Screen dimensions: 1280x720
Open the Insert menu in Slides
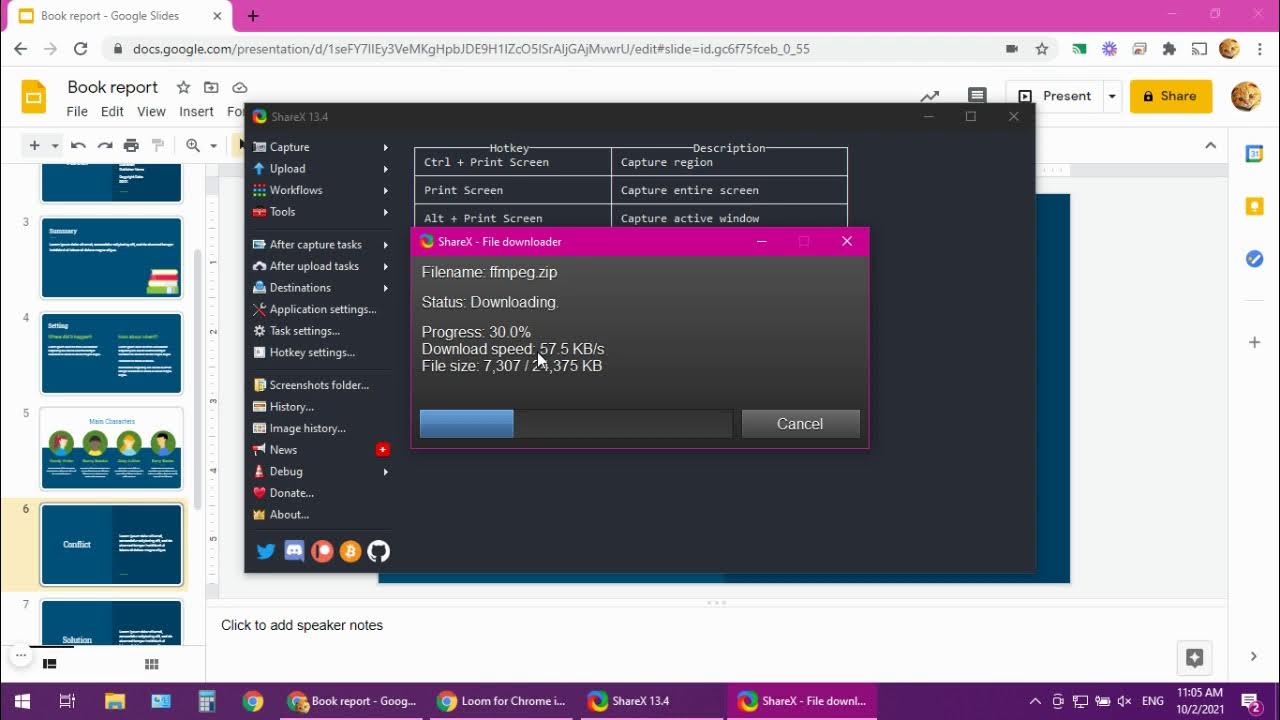point(196,111)
